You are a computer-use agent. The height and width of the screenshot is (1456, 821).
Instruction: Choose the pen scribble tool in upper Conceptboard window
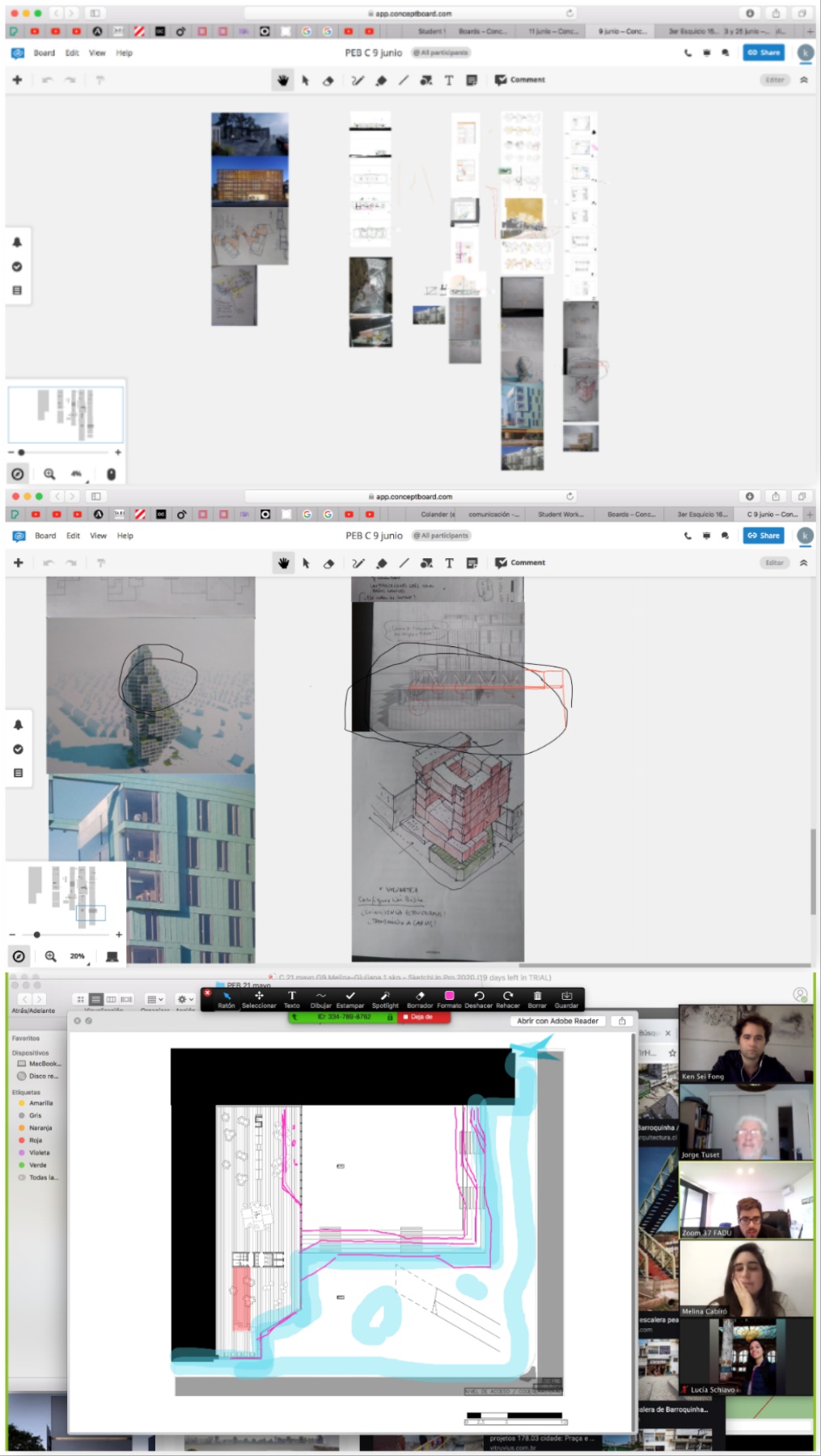(x=358, y=80)
